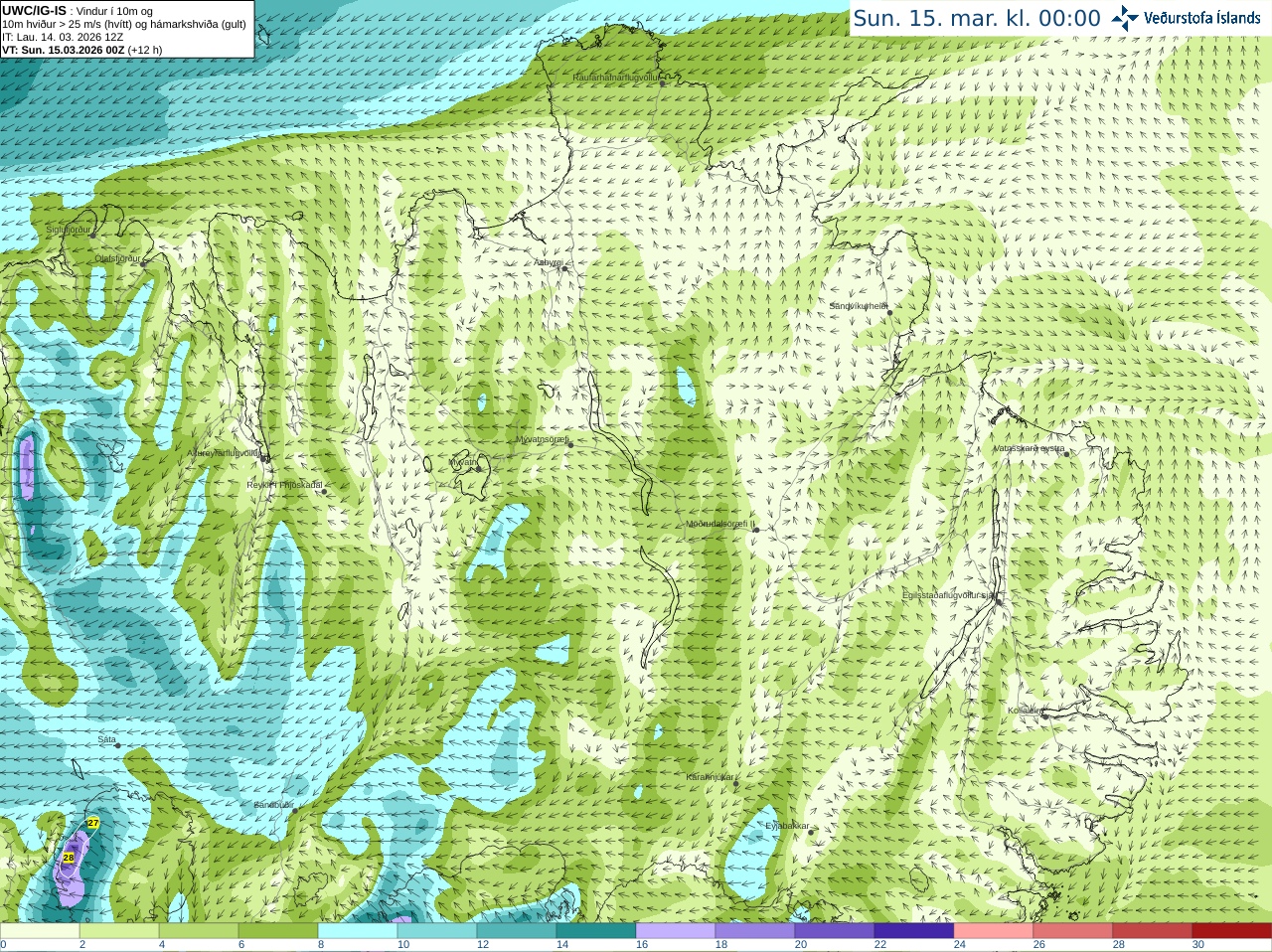Click the Reykir í Fnjóskadal station dot
Image resolution: width=1272 pixels, height=952 pixels.
[x=324, y=491]
